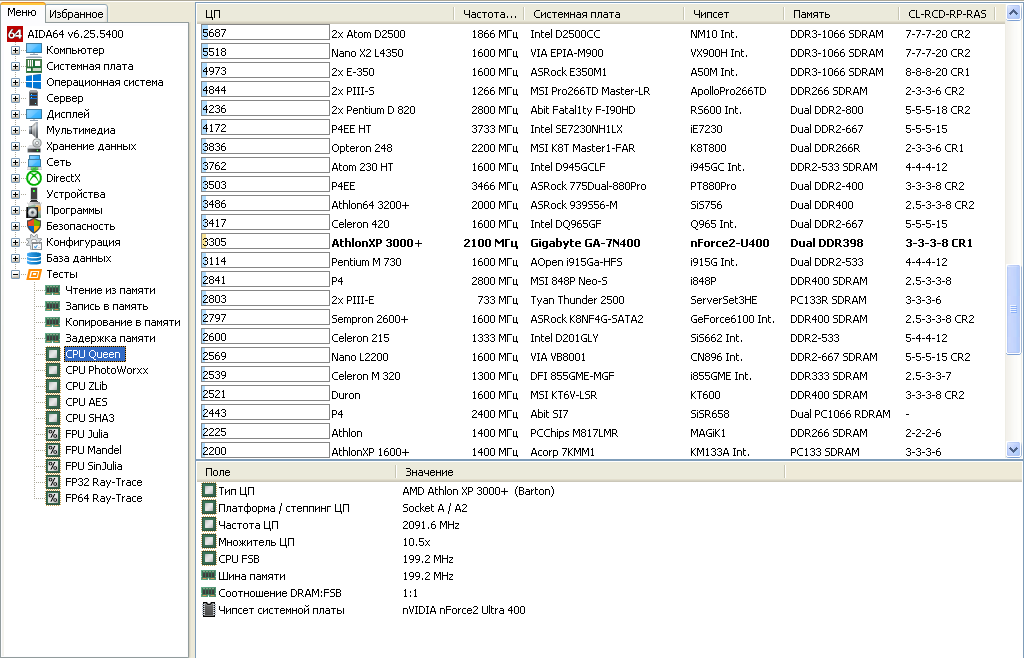Open the FPU SinJulia benchmark
This screenshot has width=1024, height=658.
tap(93, 466)
